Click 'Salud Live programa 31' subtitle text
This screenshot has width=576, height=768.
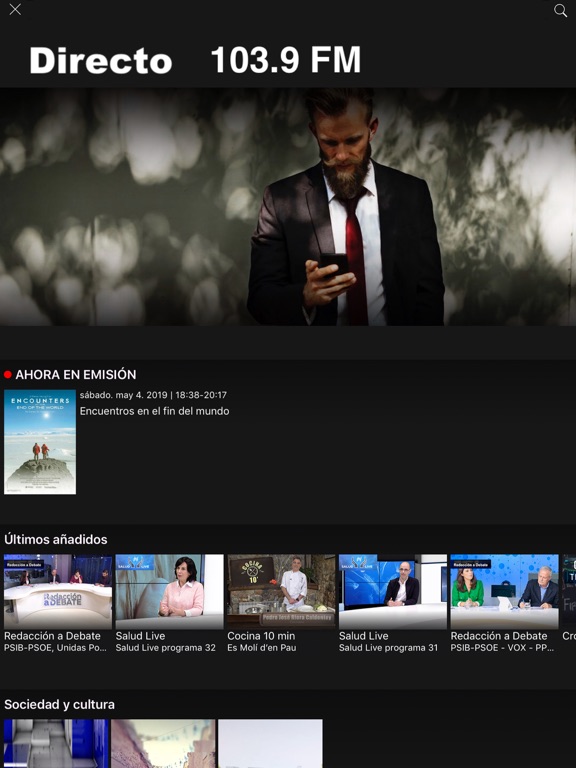[388, 648]
